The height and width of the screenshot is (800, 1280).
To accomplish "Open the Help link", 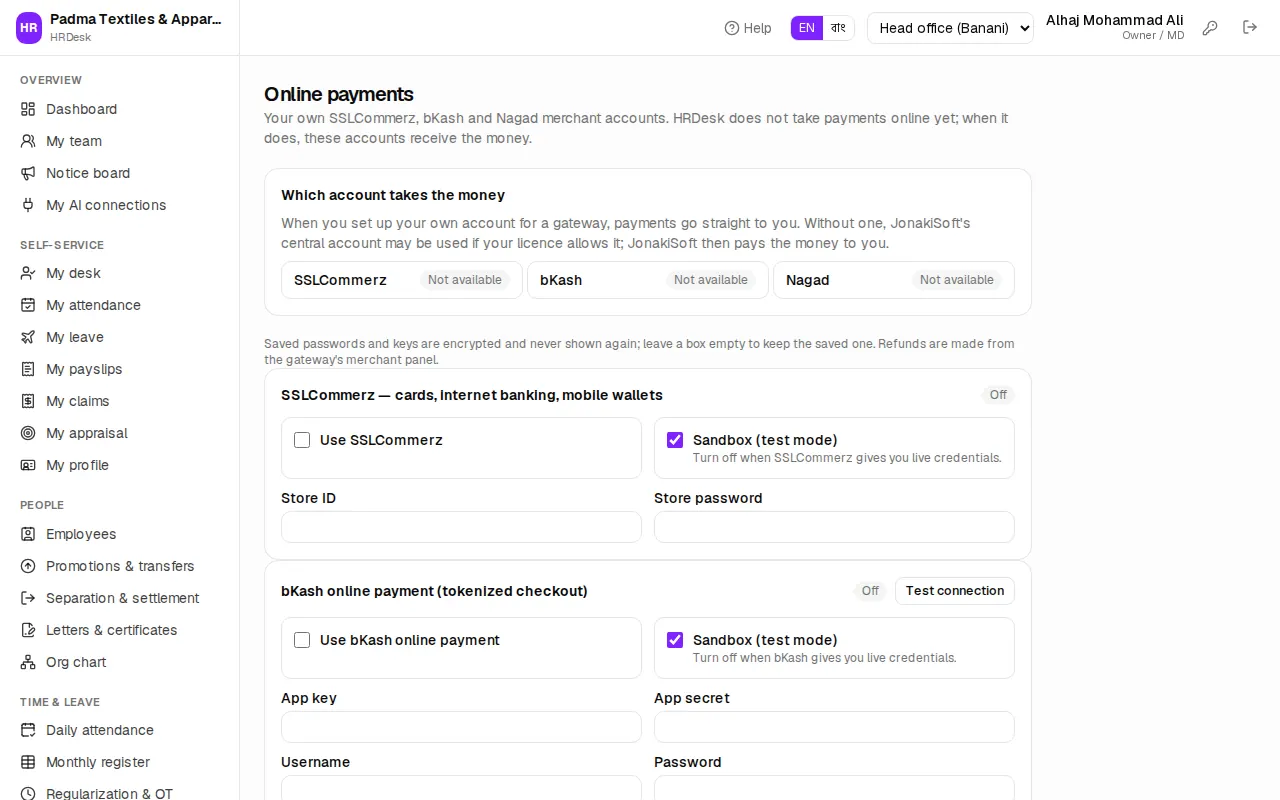I will pos(748,28).
